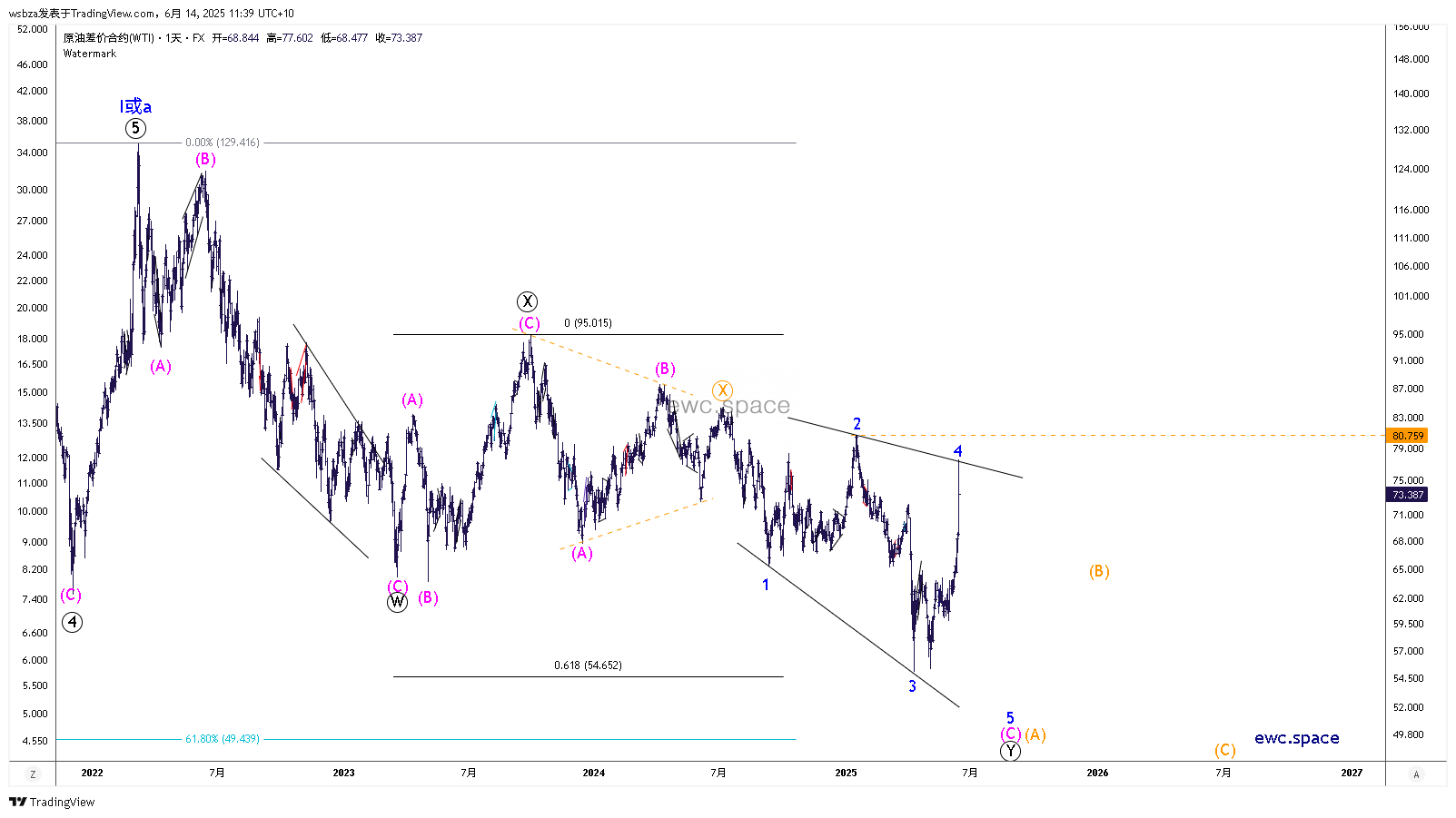Screen dimensions: 1456x818
Task: Click the Z button on time axis
Action: [x=33, y=774]
